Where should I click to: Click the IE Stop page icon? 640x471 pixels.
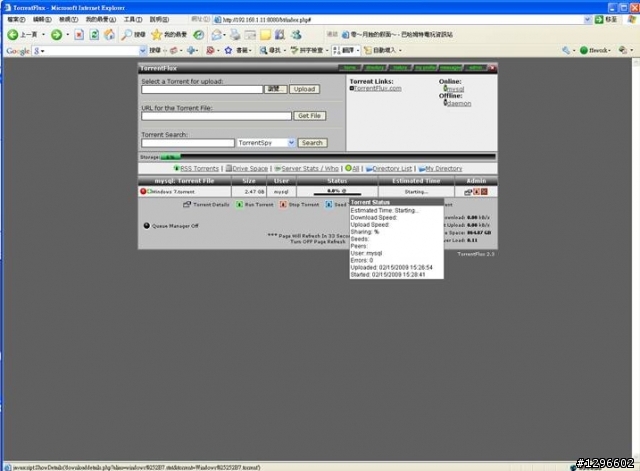79,35
